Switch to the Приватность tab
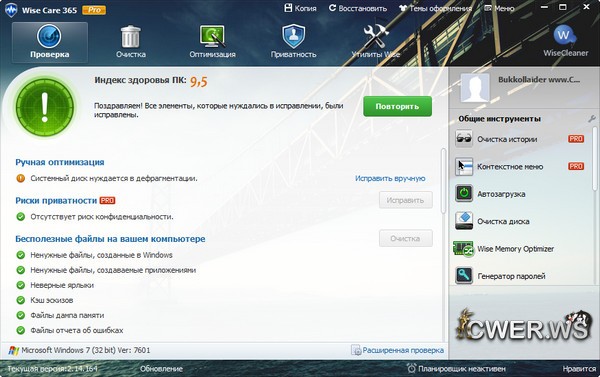 coord(293,42)
